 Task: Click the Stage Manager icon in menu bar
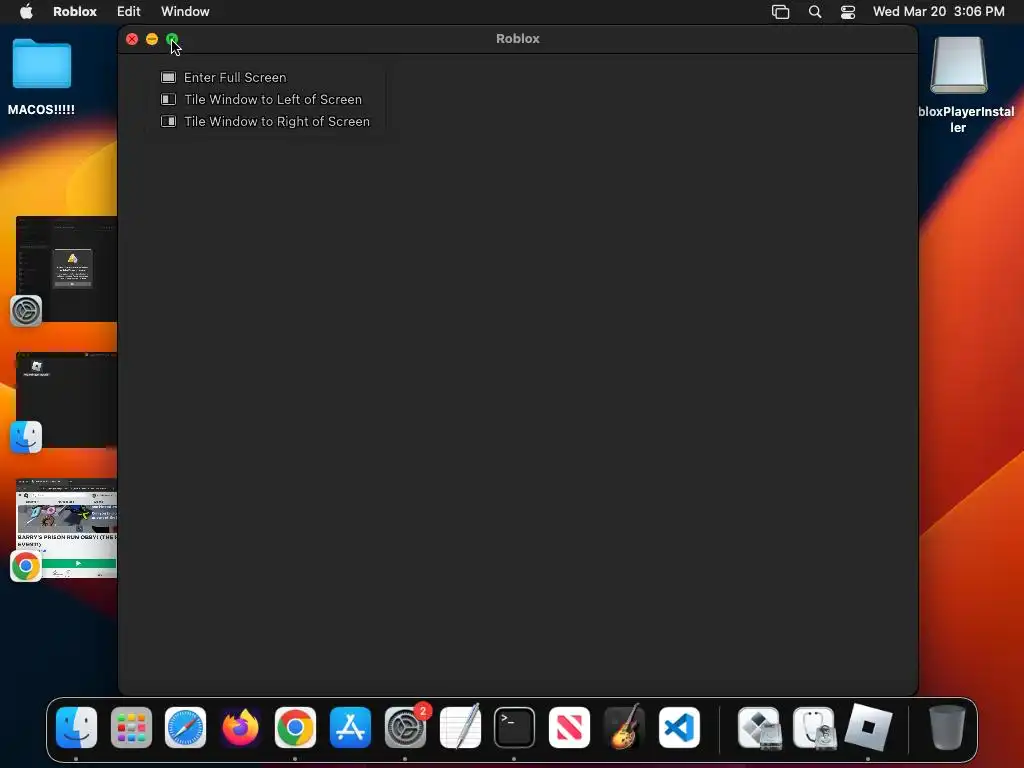coord(780,12)
